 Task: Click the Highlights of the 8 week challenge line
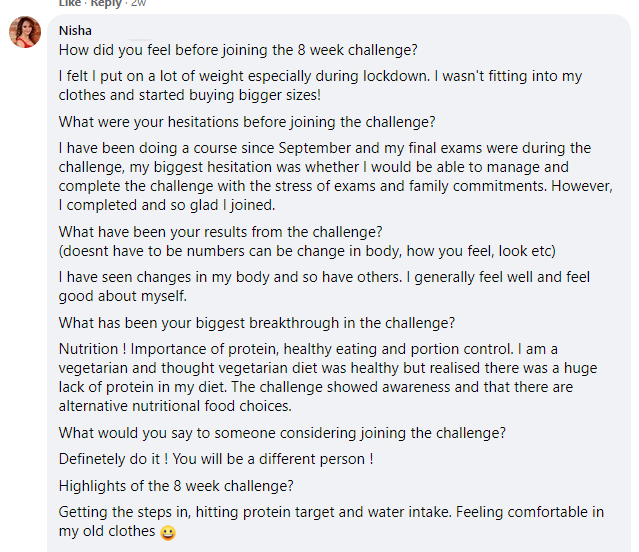(176, 486)
